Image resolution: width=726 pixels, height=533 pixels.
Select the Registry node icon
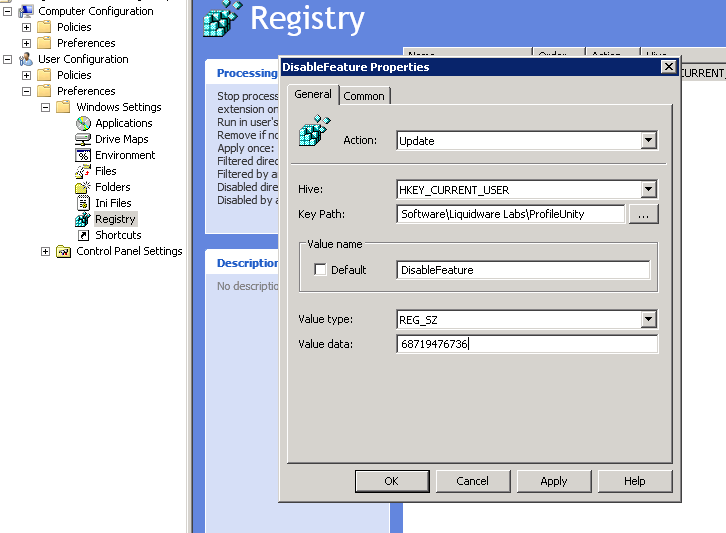(84, 219)
